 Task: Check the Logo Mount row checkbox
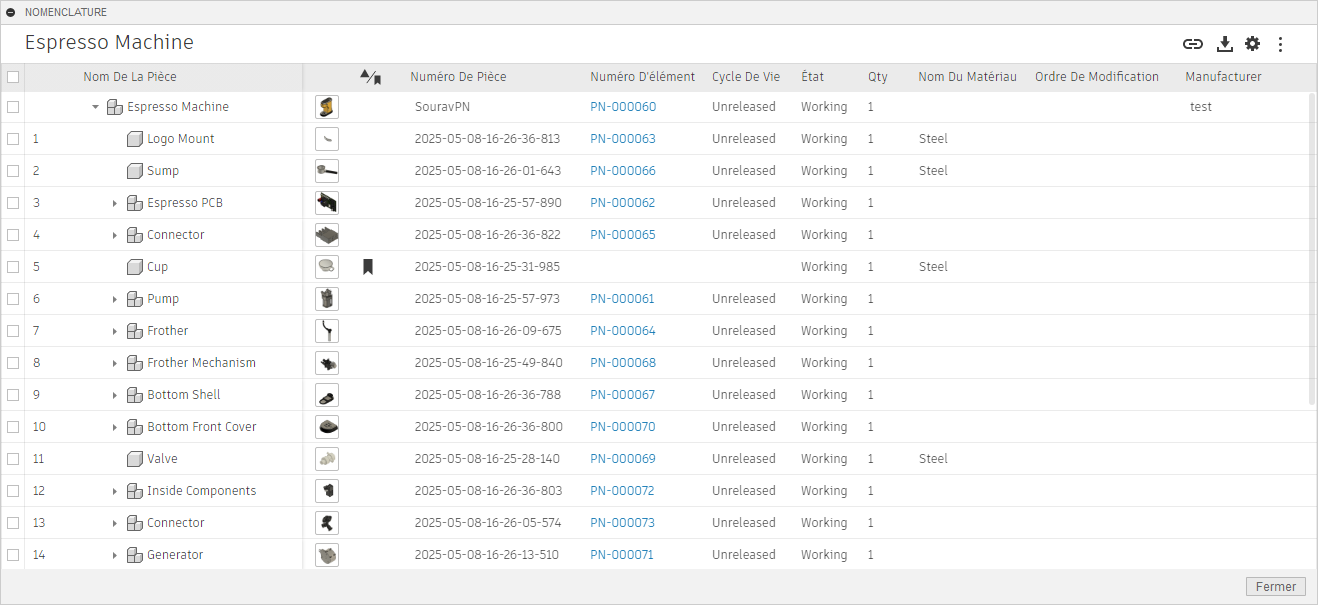[x=13, y=139]
